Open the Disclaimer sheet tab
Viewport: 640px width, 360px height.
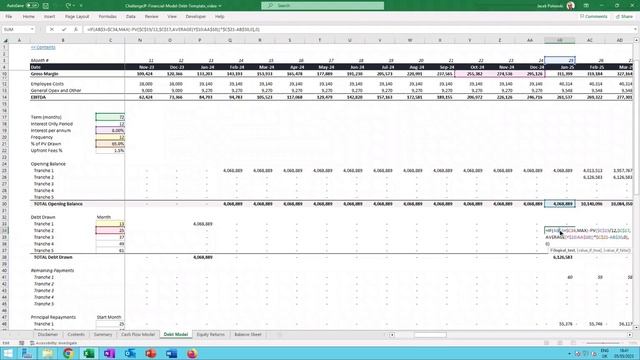(x=48, y=335)
